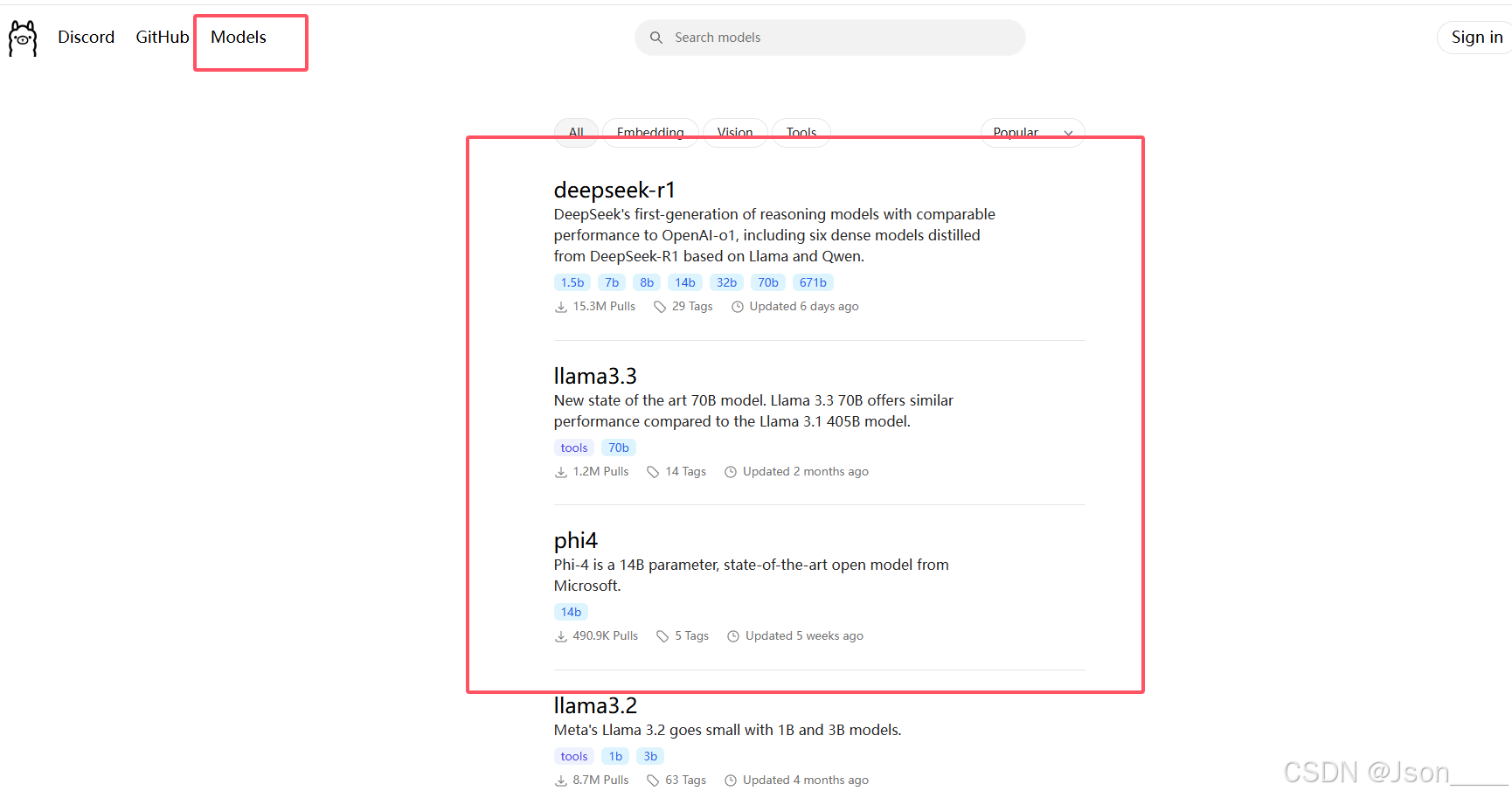The width and height of the screenshot is (1512, 798).
Task: Click the download icon beside 8.7M Pulls
Action: 561,781
